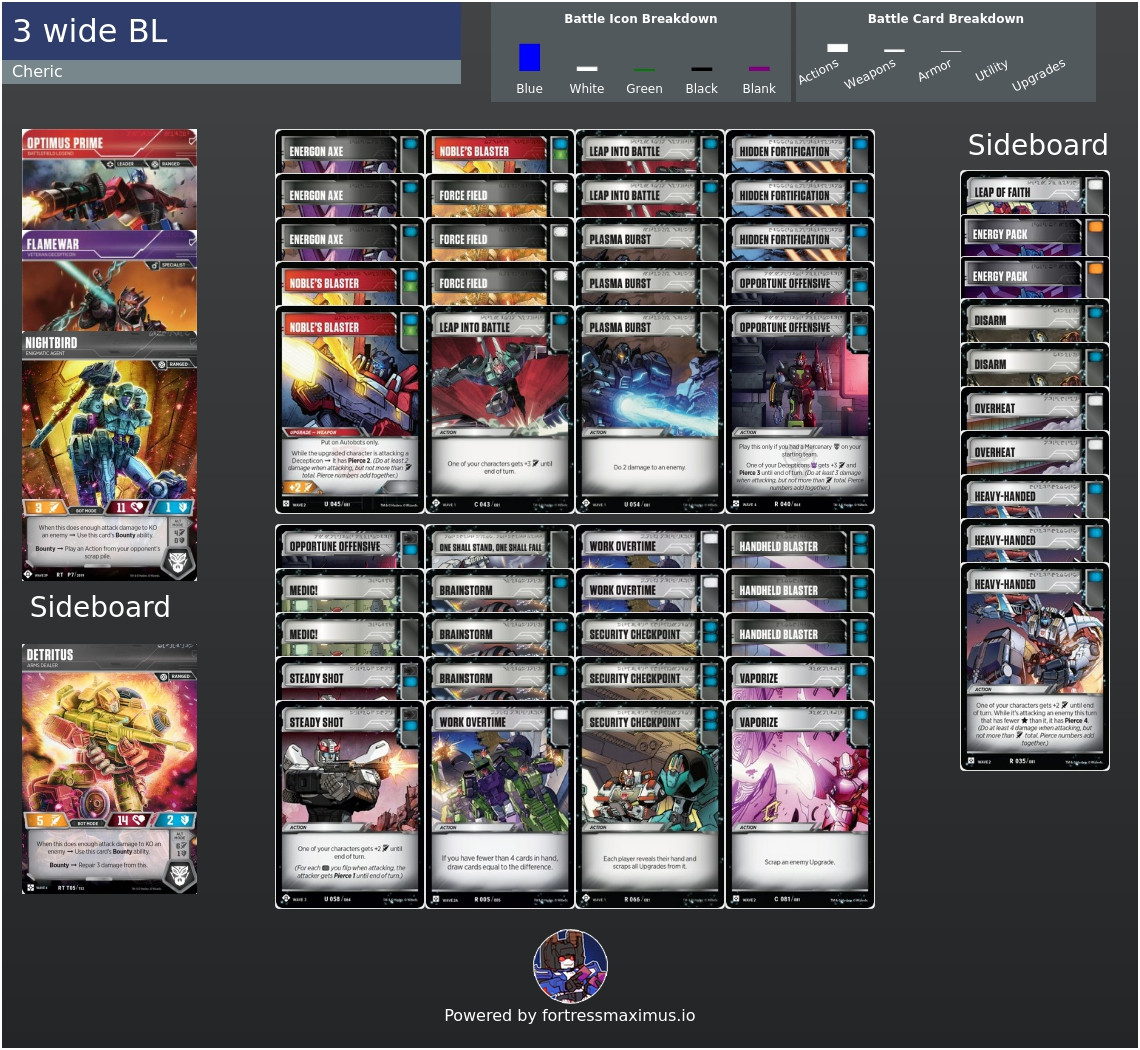Click the "Utility" card type label

(991, 70)
